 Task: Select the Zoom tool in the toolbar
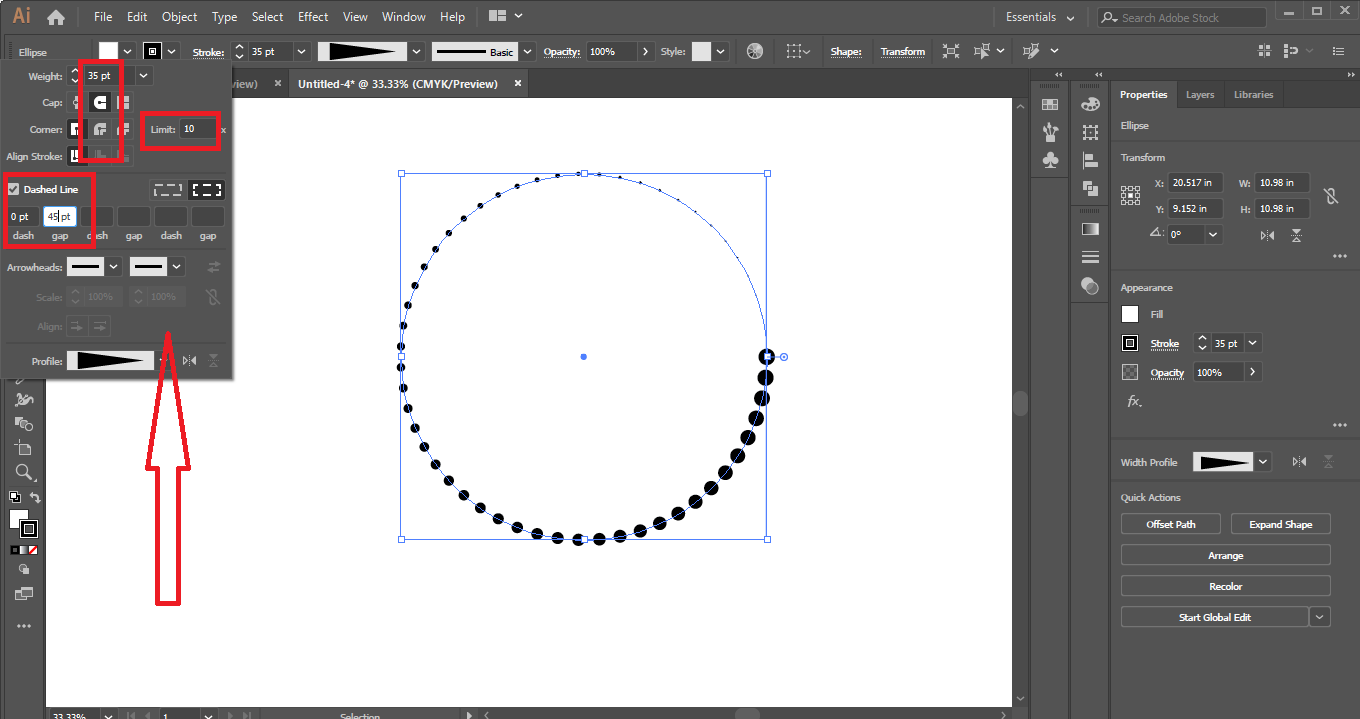(24, 472)
